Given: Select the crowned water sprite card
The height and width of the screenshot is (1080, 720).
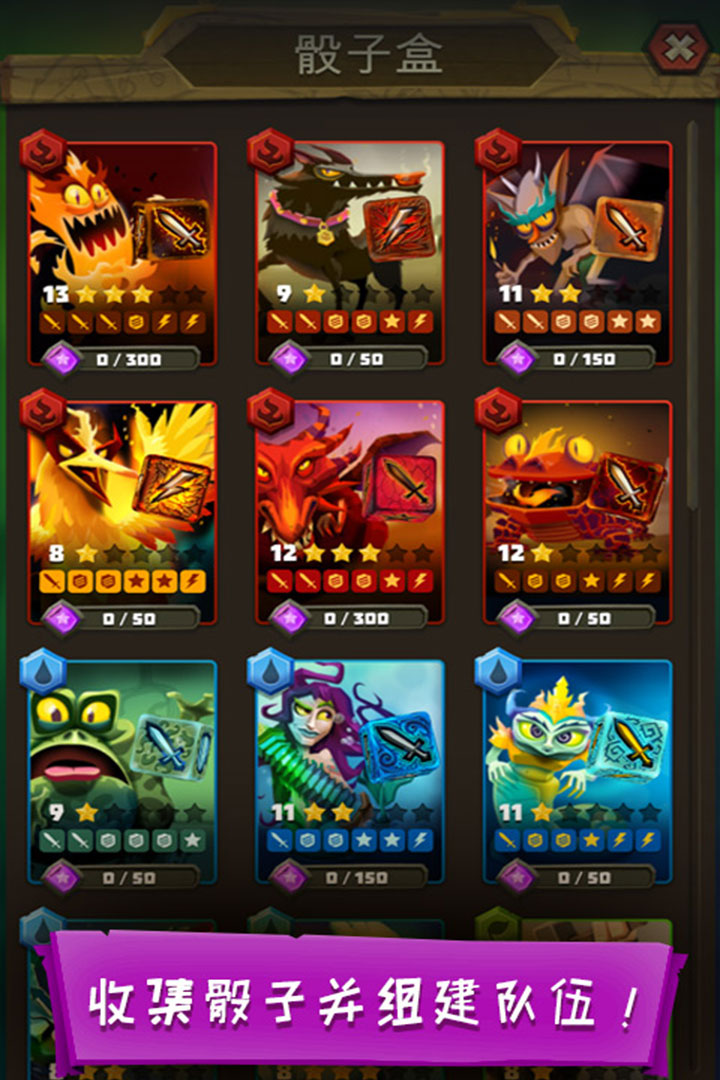Looking at the screenshot, I should tap(577, 772).
